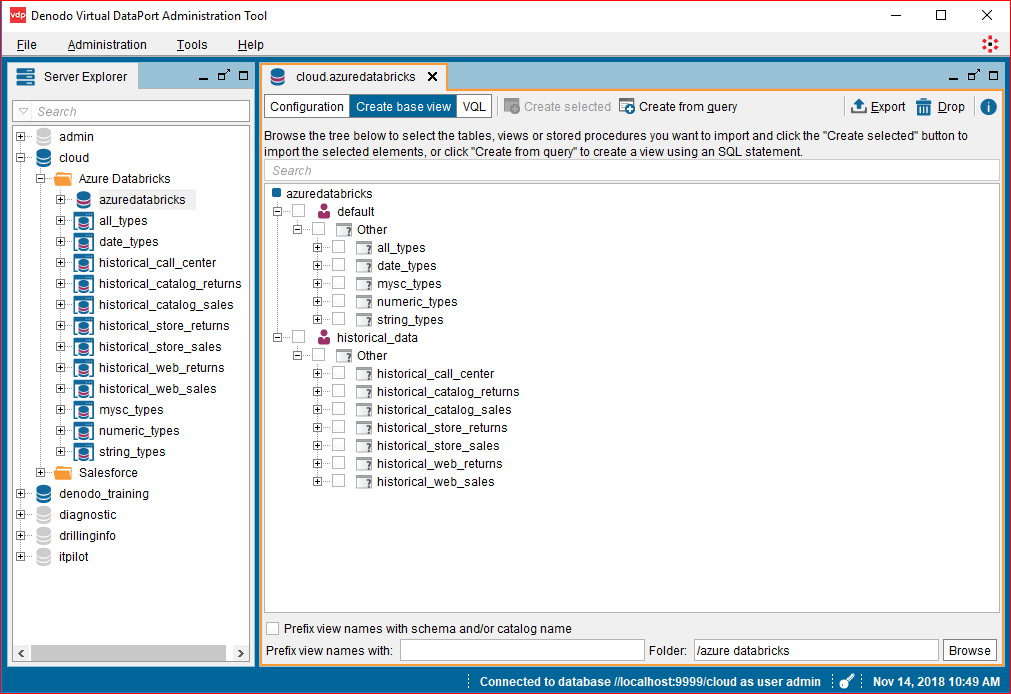Detach the cloud.azuredatabricks editor panel
The width and height of the screenshot is (1011, 694).
[x=974, y=76]
